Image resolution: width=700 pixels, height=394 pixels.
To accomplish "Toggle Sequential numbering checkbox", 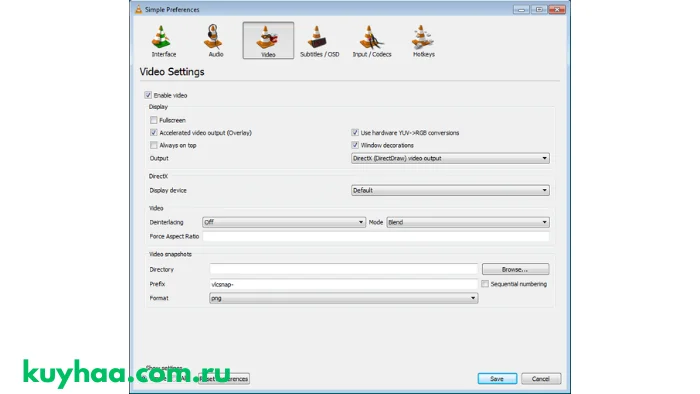I will tap(485, 284).
